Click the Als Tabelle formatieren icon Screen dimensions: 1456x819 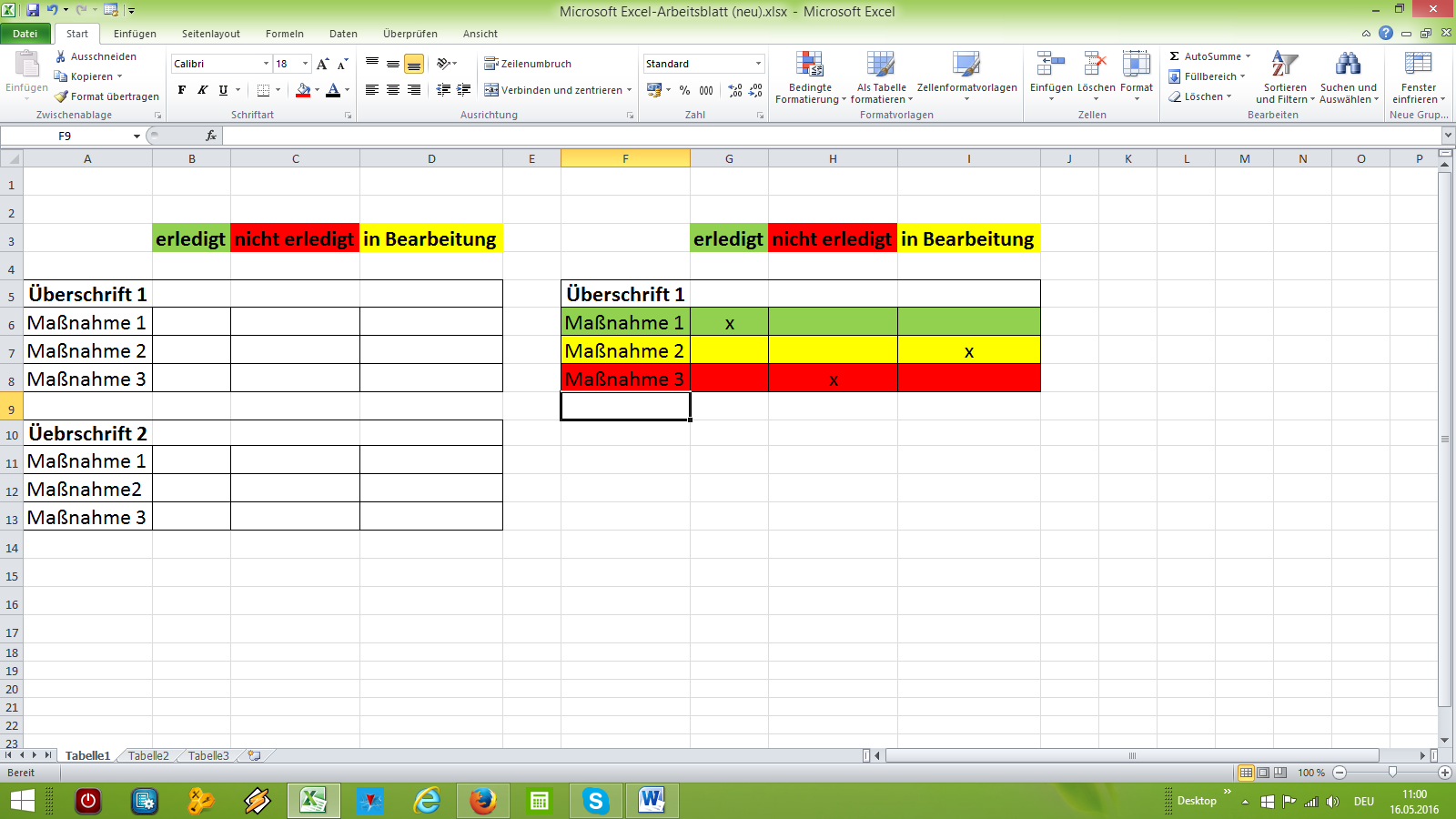coord(880,66)
